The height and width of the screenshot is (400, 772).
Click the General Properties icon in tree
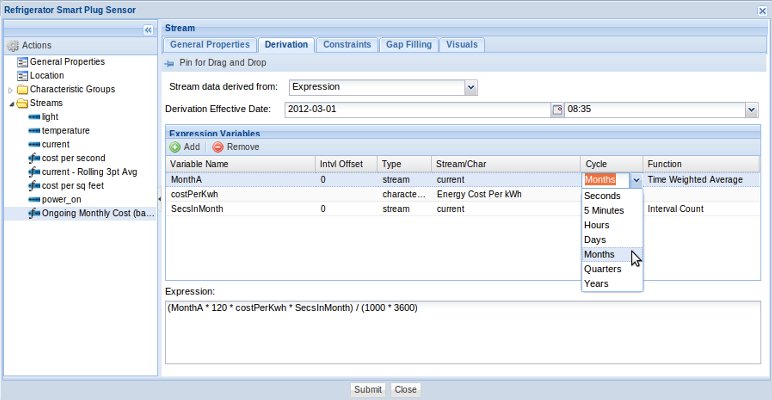(x=22, y=61)
